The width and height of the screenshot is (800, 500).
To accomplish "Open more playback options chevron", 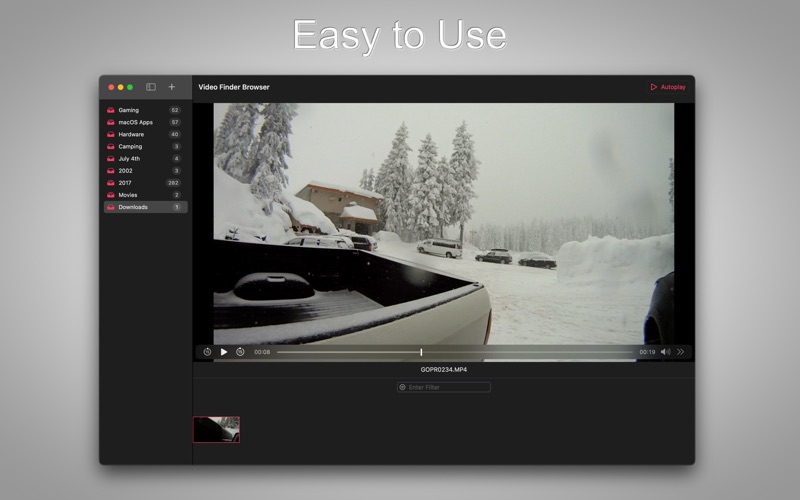I will (x=681, y=352).
